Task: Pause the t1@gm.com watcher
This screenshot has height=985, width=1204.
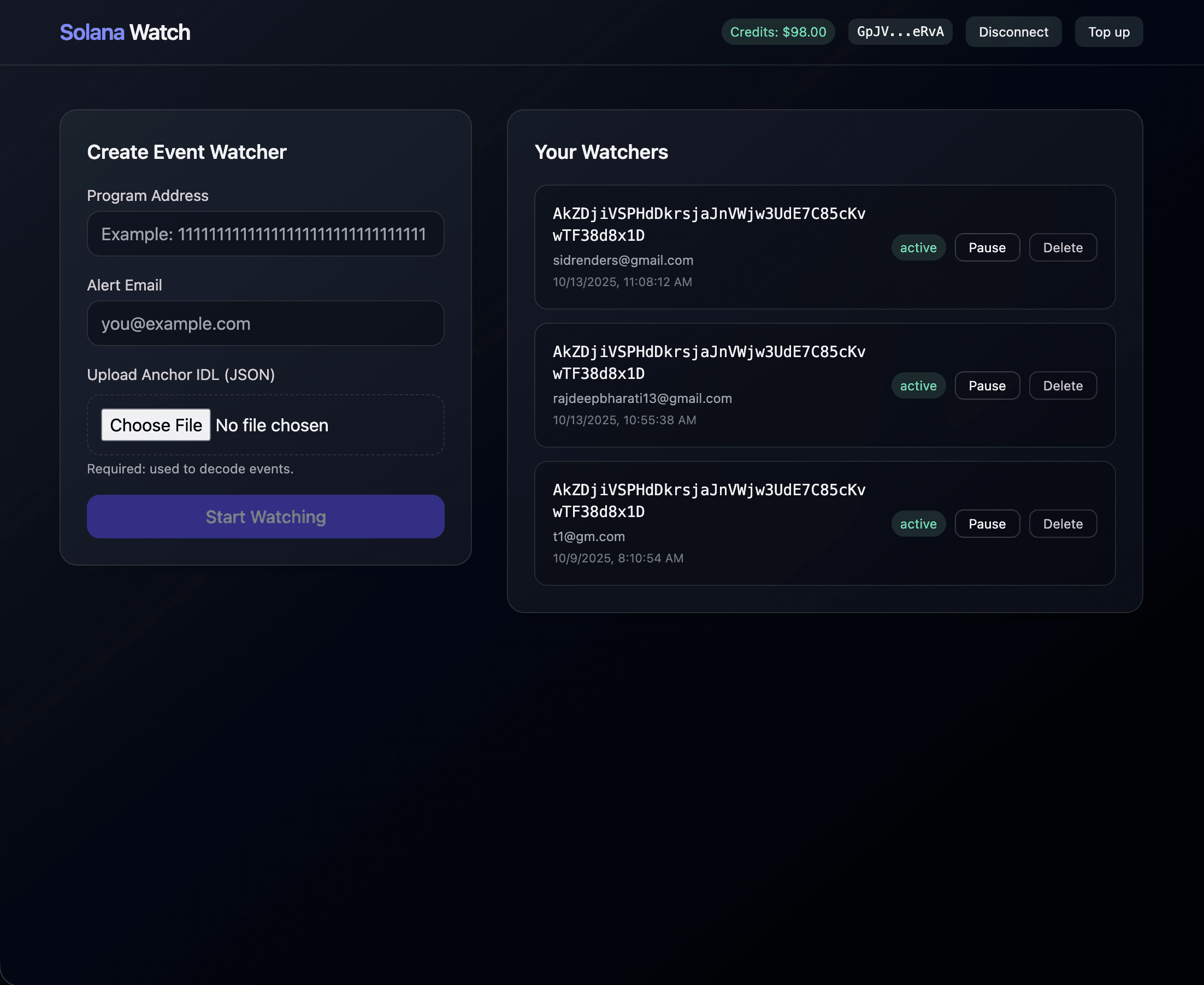Action: (x=987, y=524)
